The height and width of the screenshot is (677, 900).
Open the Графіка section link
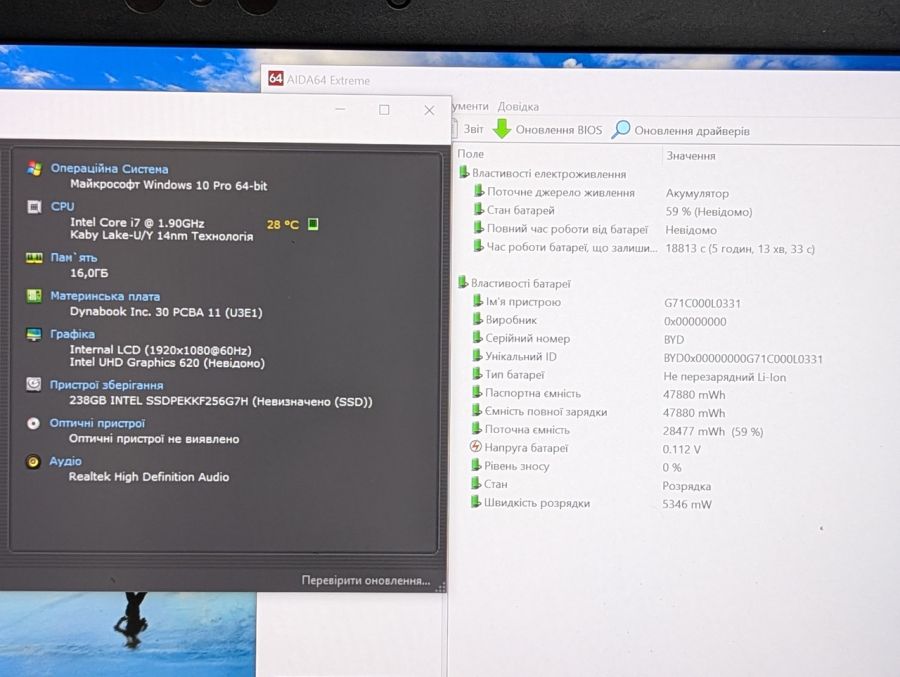point(72,334)
